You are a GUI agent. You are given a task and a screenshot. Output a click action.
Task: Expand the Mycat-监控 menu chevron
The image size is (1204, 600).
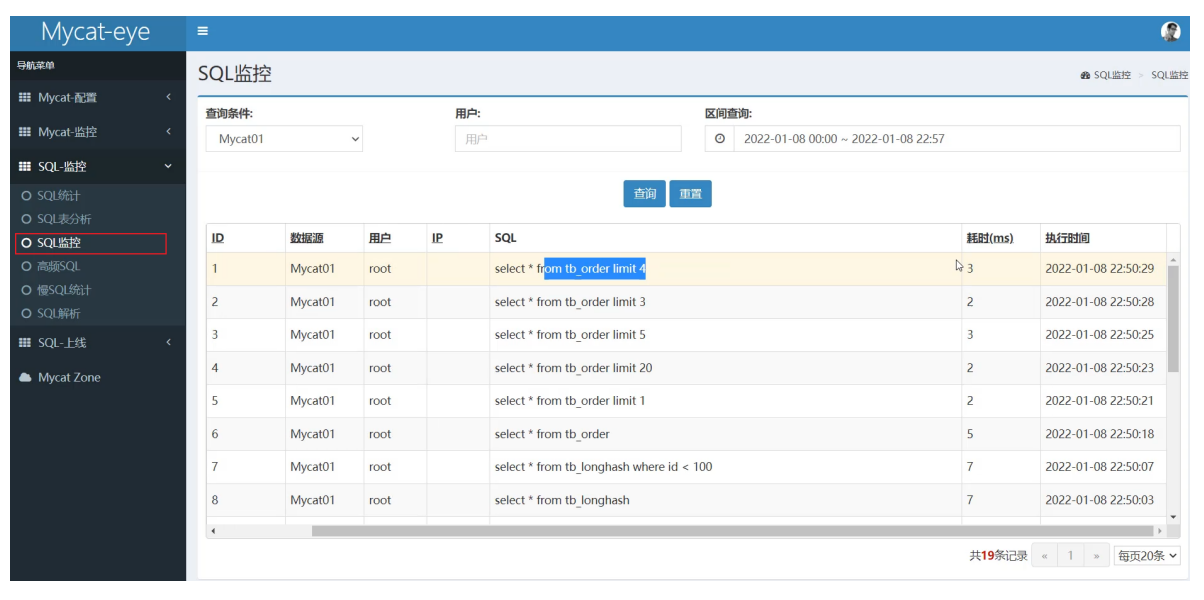[168, 131]
